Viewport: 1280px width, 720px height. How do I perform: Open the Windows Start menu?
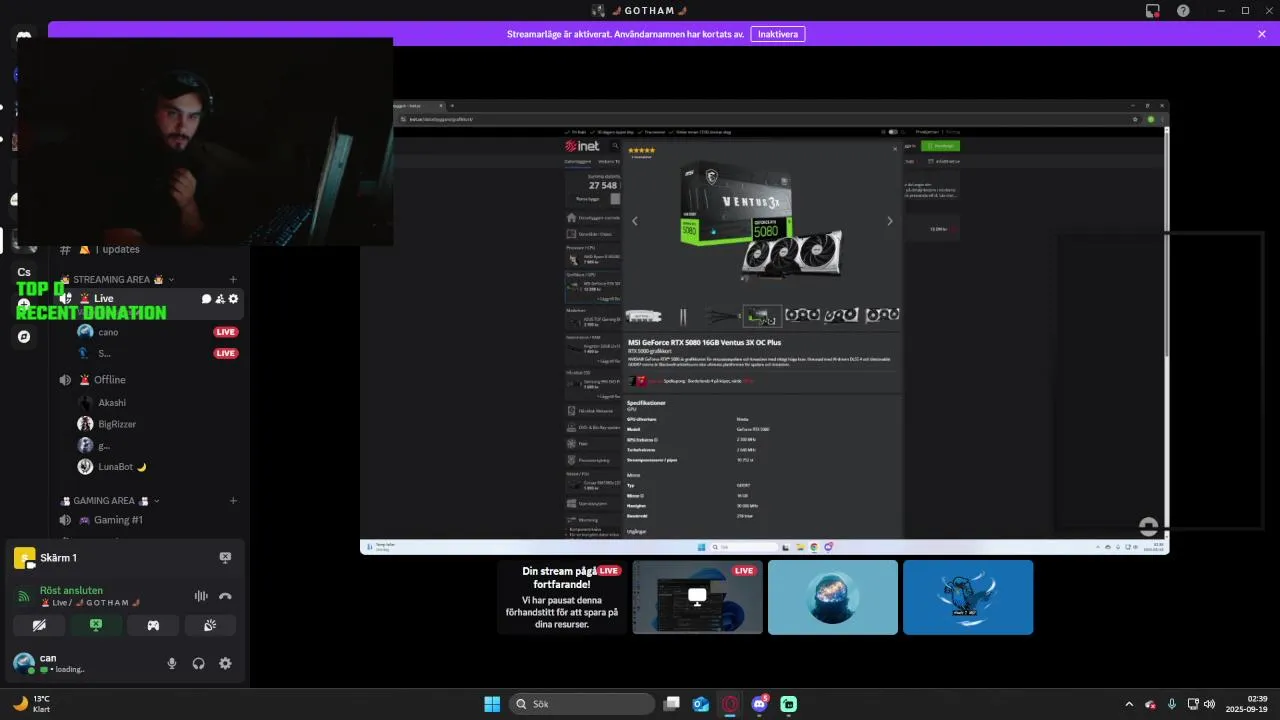pyautogui.click(x=492, y=704)
